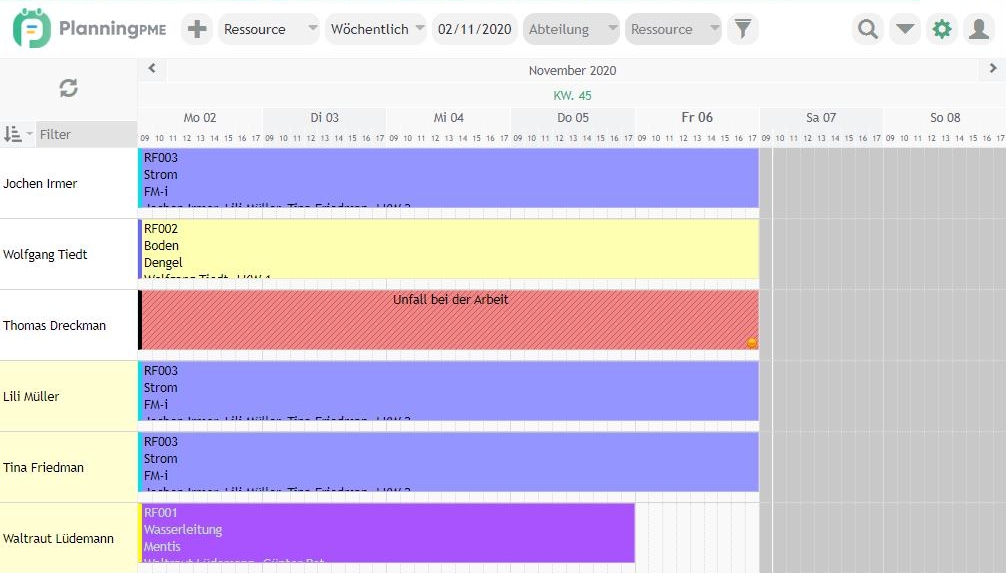
Task: Click the plus icon to add event
Action: click(197, 29)
